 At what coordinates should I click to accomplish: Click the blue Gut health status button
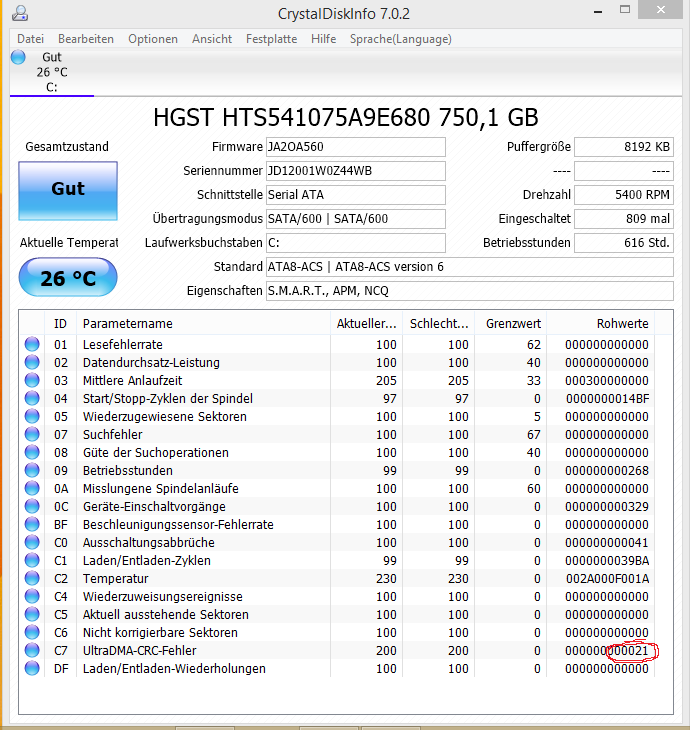pyautogui.click(x=68, y=191)
